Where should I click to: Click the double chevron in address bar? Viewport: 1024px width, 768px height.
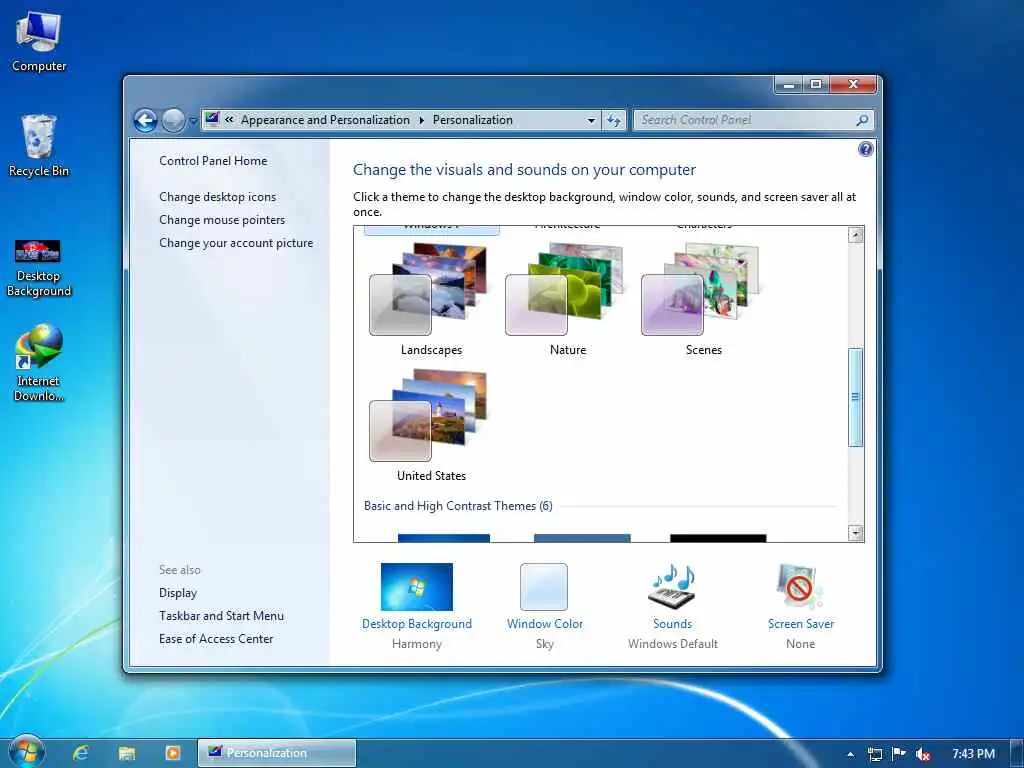tap(229, 120)
